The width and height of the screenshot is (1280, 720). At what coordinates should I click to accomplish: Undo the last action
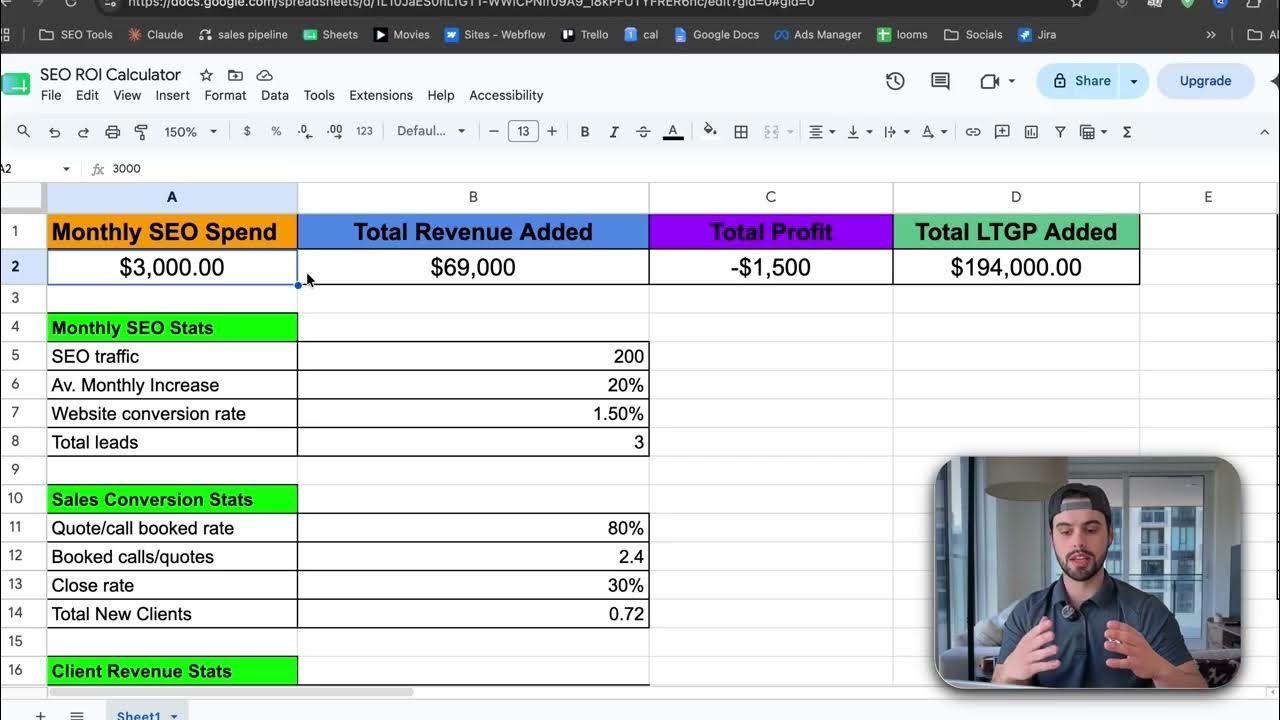[54, 132]
